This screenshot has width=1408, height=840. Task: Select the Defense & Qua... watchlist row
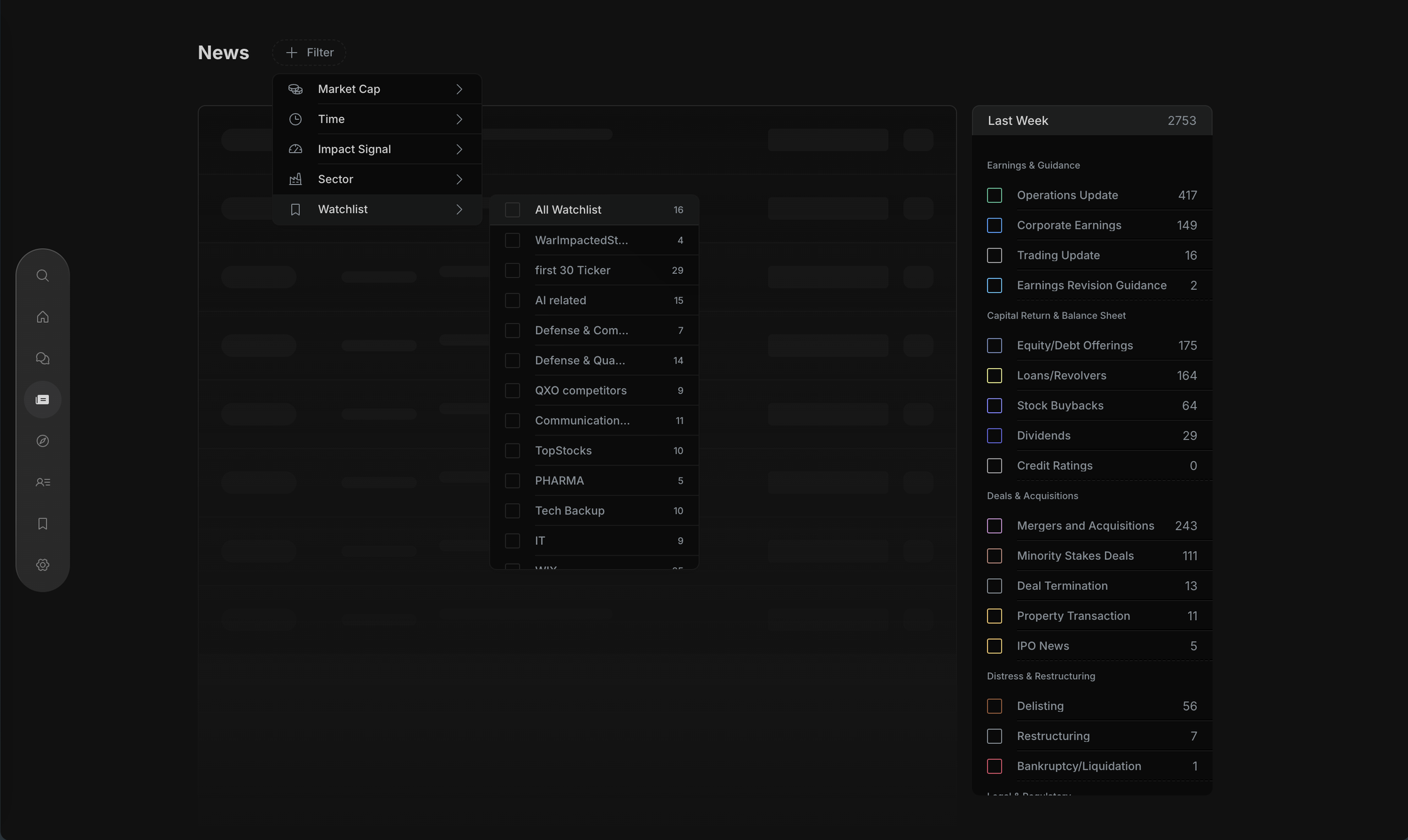pyautogui.click(x=594, y=361)
